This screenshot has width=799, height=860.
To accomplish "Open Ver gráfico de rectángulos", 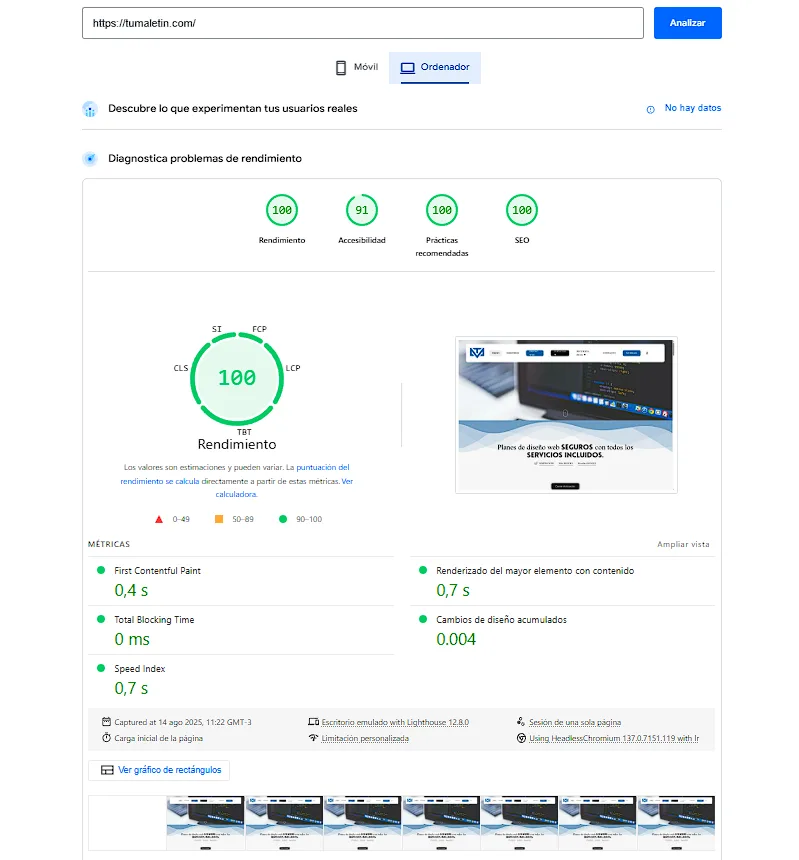I will tap(159, 770).
